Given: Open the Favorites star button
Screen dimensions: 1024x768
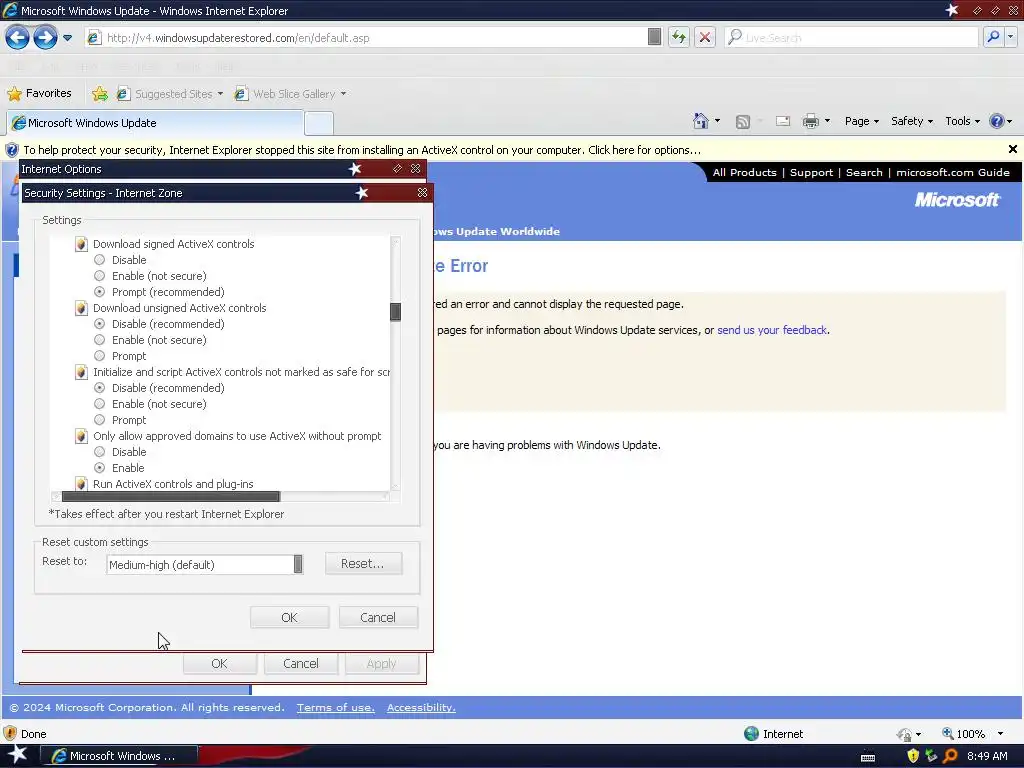Looking at the screenshot, I should coord(39,93).
